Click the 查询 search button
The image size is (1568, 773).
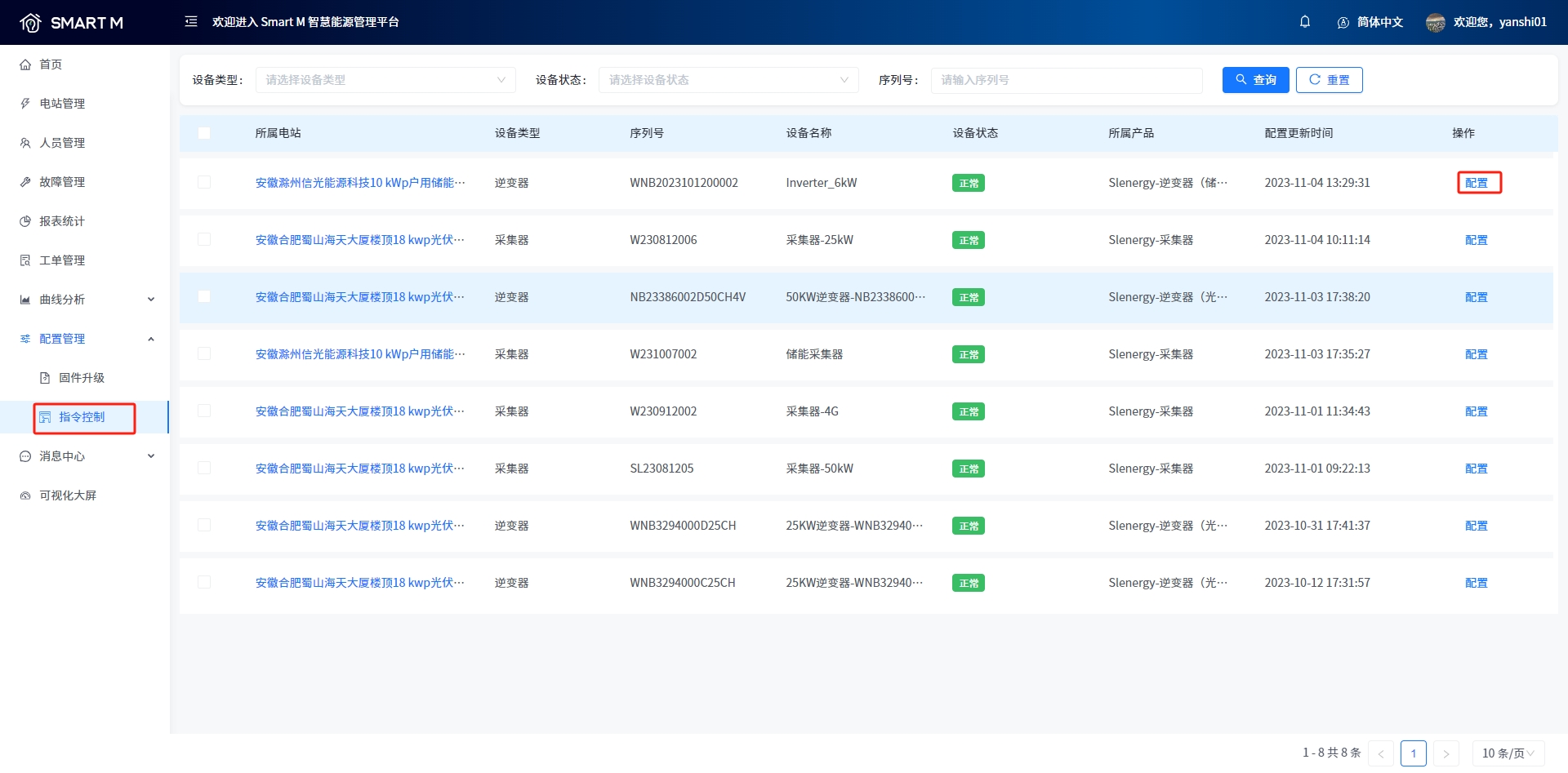[1255, 80]
